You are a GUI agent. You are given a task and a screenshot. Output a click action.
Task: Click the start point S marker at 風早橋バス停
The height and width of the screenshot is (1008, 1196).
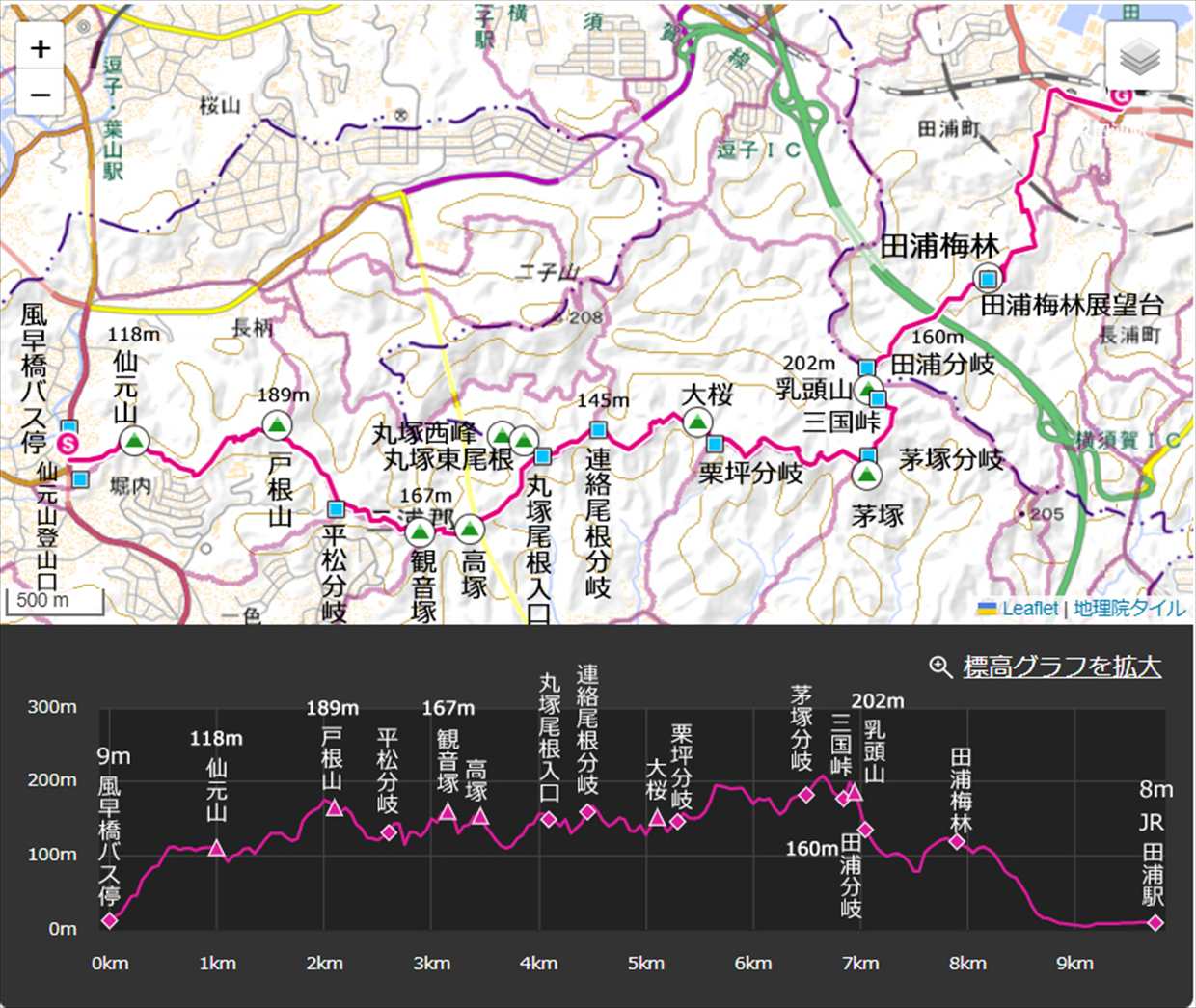tap(68, 444)
